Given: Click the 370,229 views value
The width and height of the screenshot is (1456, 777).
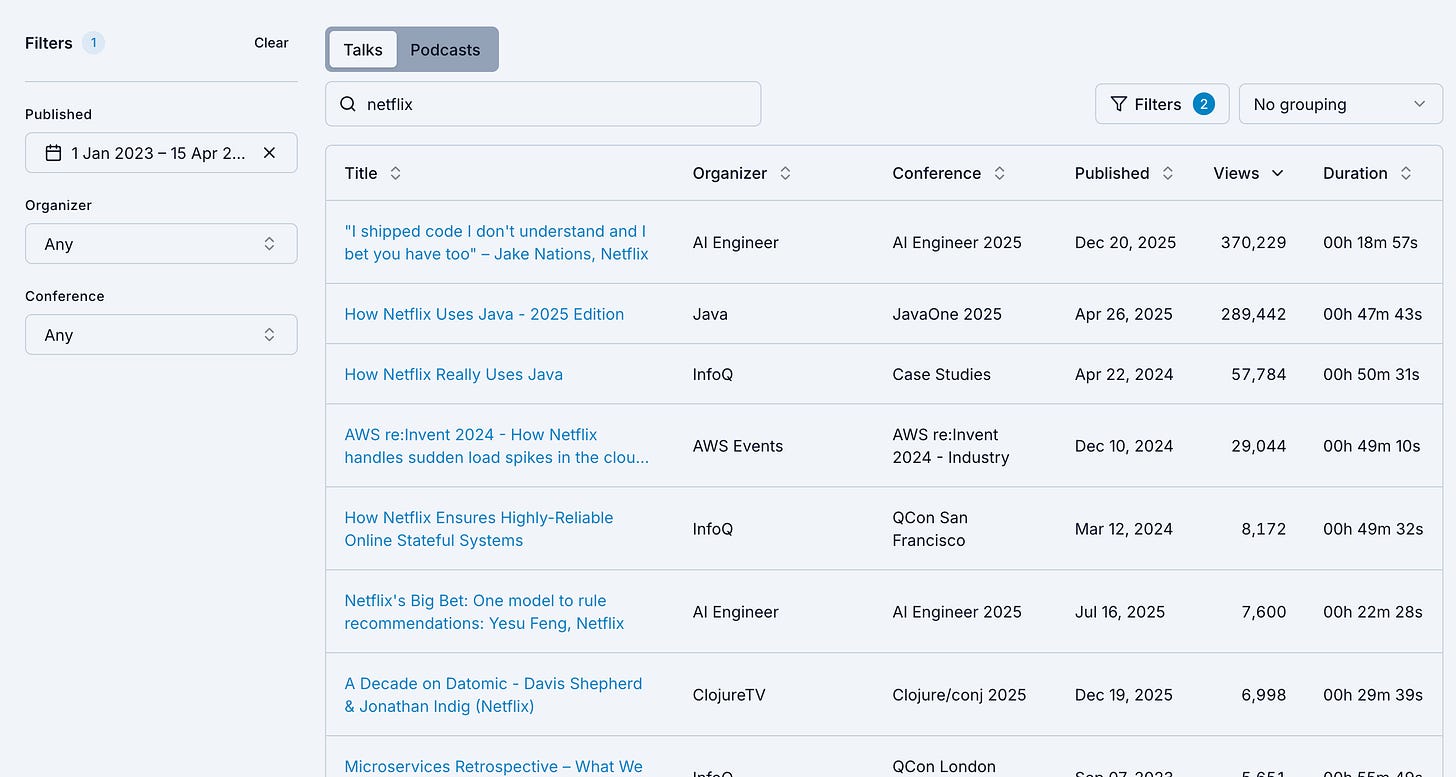Looking at the screenshot, I should [x=1253, y=242].
